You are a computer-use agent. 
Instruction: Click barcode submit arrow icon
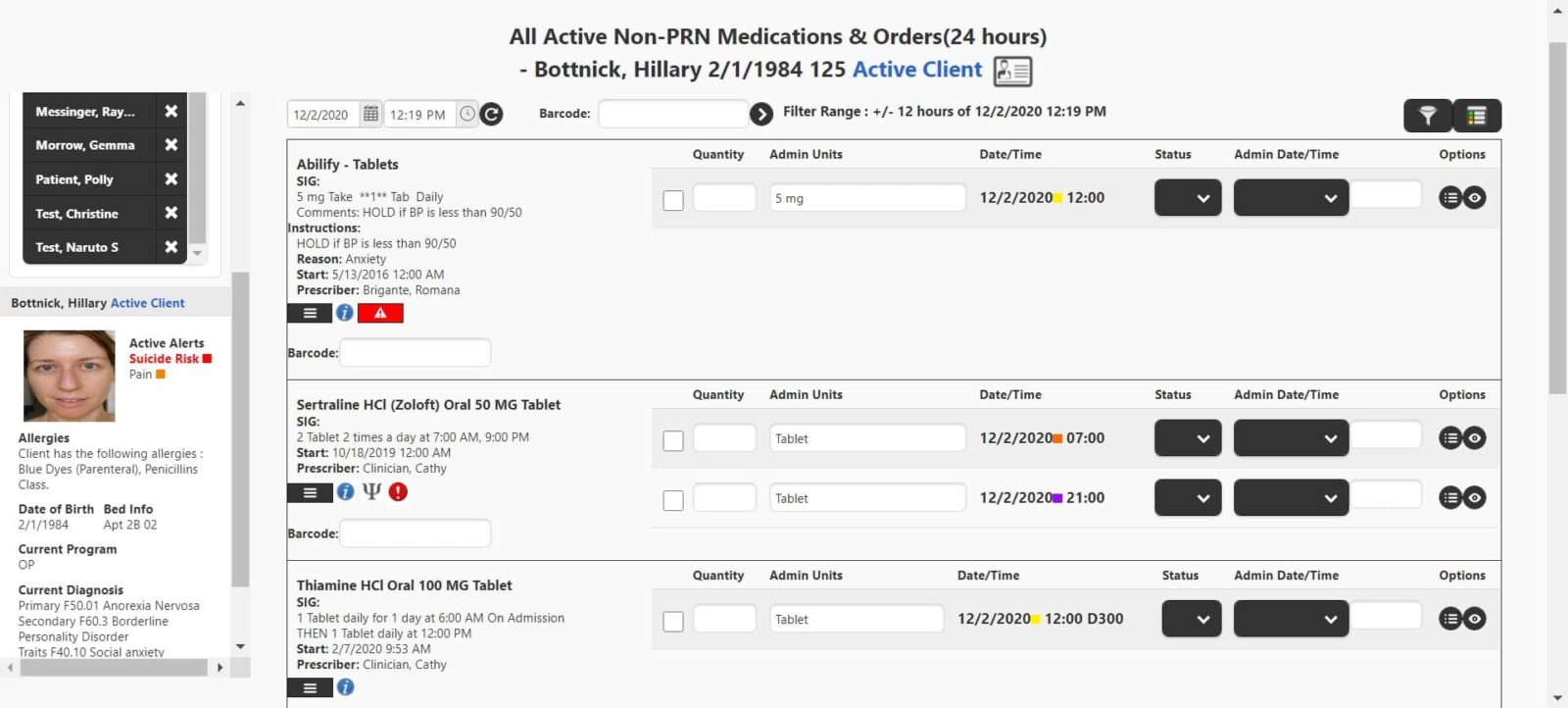tap(761, 115)
